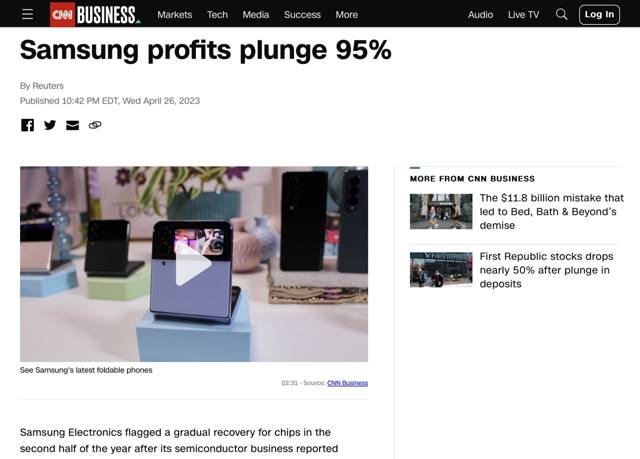Expand the More menu

(347, 15)
